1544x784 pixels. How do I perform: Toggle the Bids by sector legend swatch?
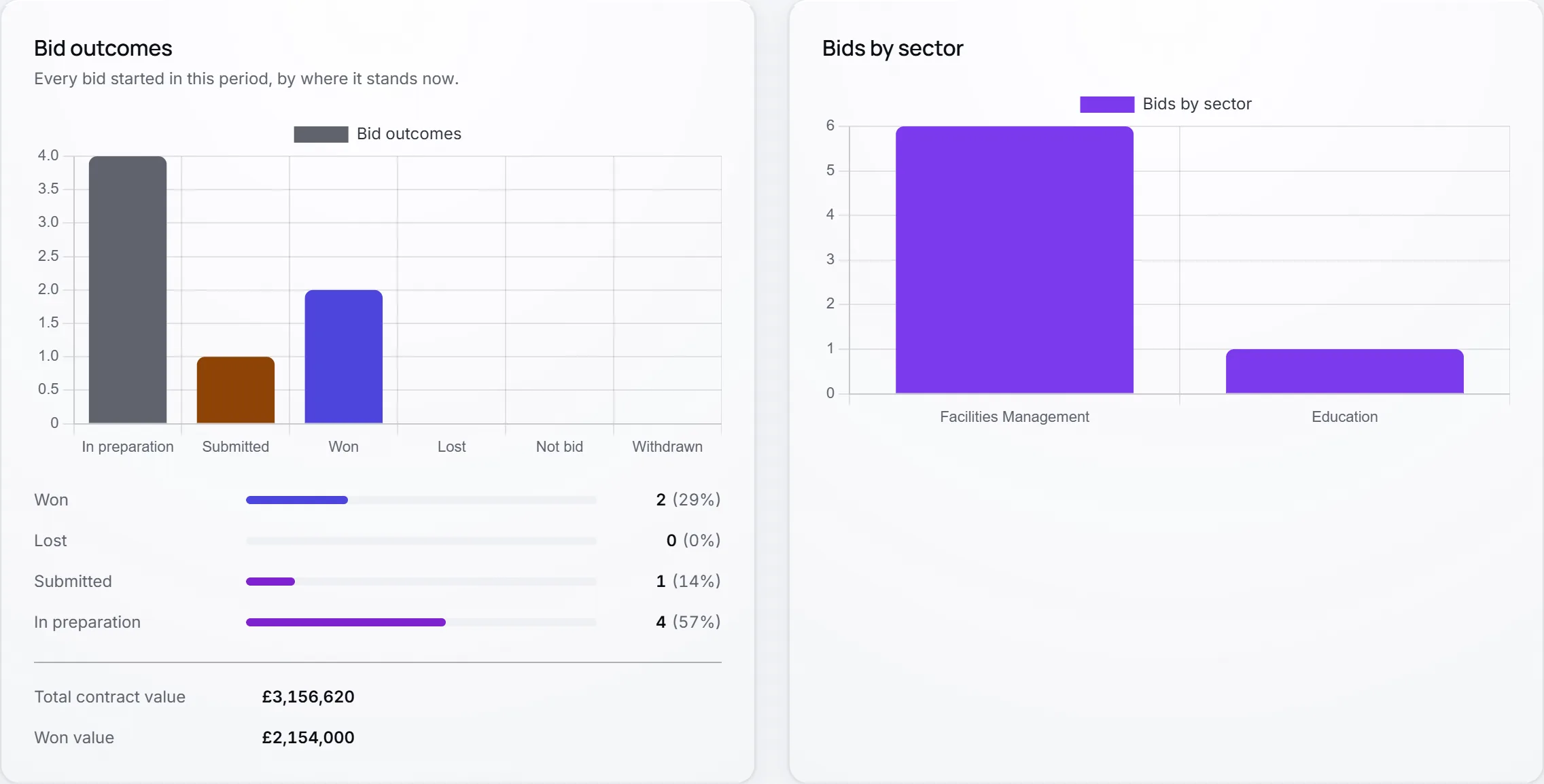1107,104
